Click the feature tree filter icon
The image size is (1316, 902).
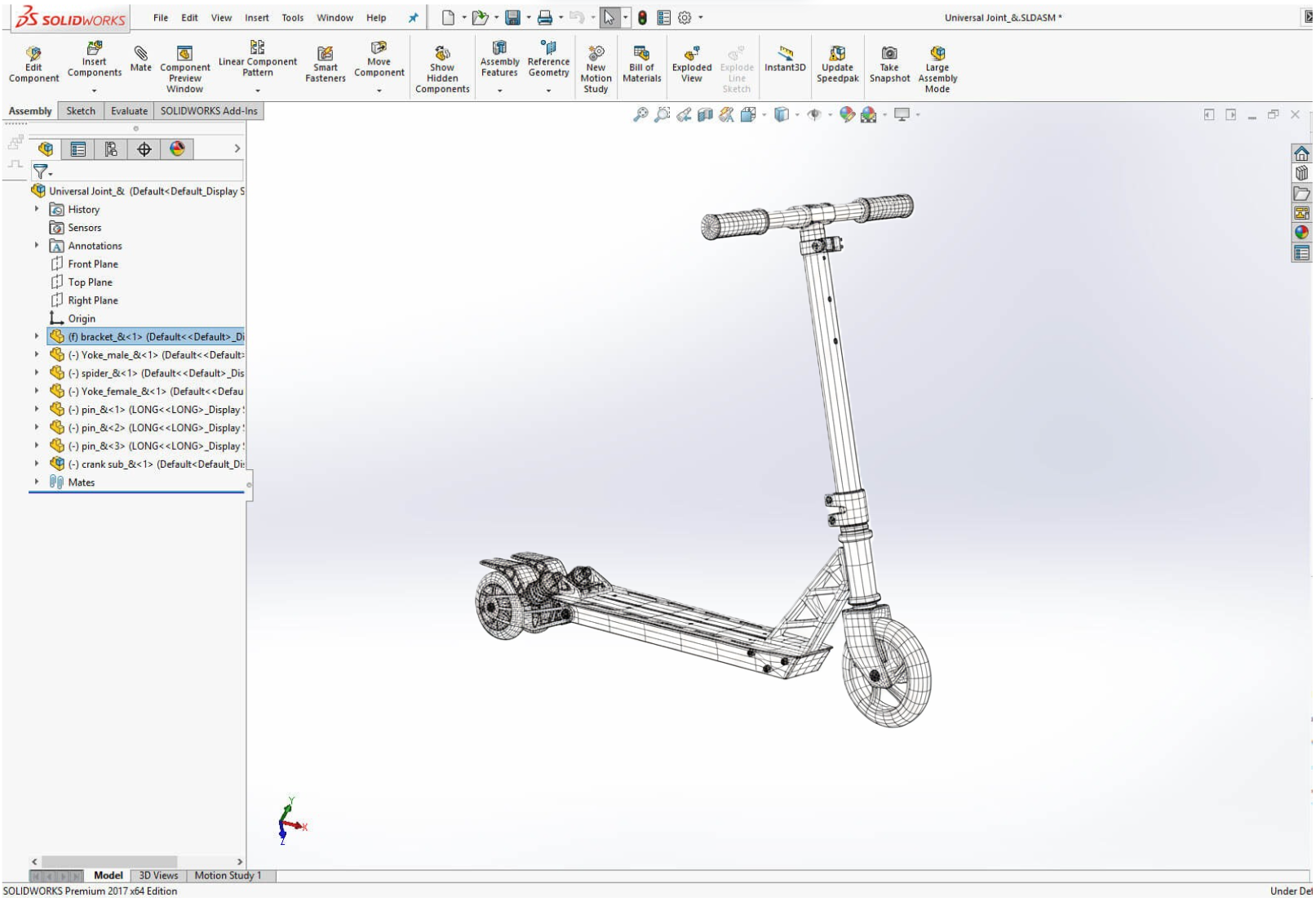click(x=40, y=171)
